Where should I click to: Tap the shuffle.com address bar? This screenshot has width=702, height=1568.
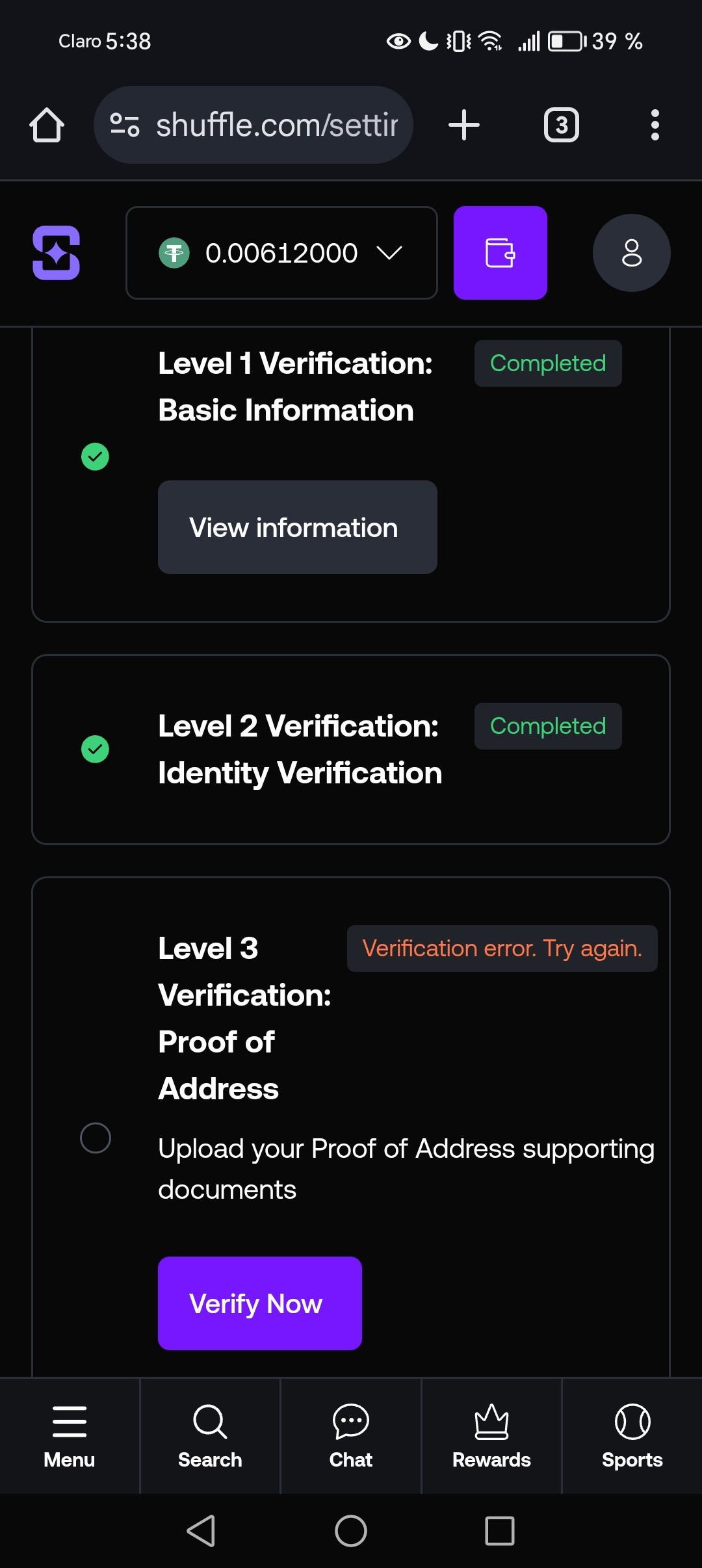(x=276, y=125)
